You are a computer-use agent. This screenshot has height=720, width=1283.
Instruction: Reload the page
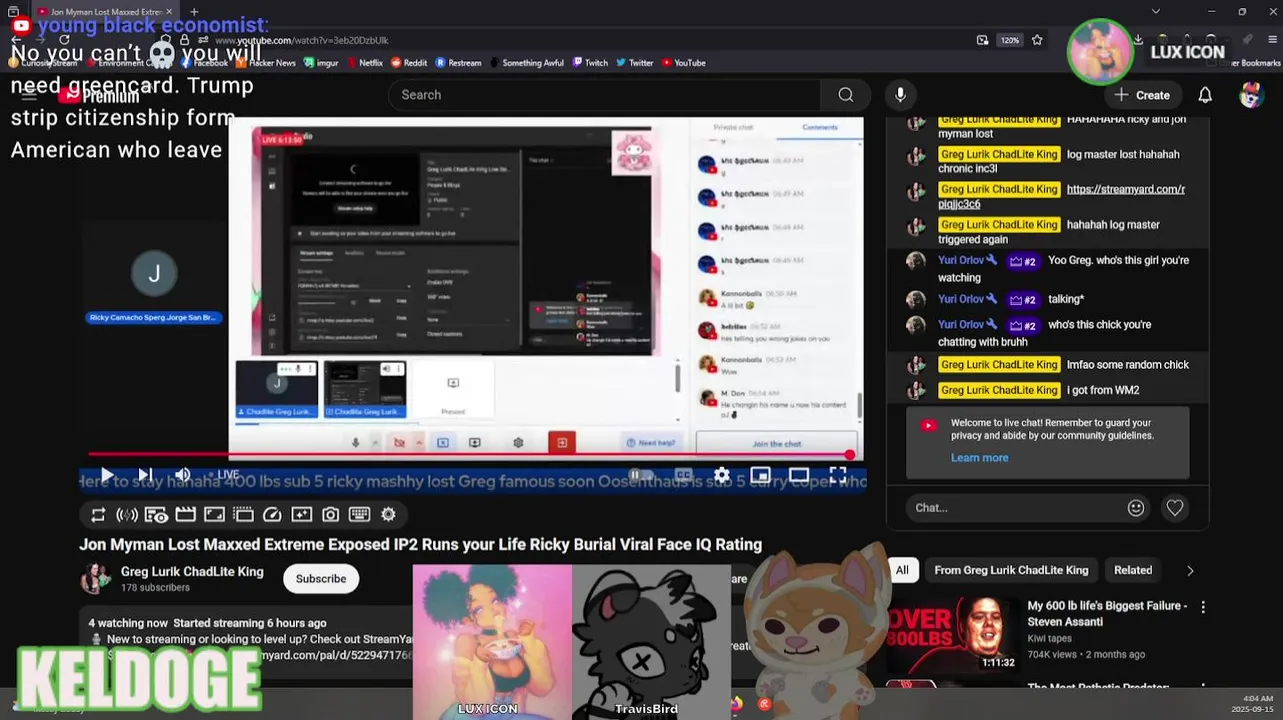click(x=64, y=40)
